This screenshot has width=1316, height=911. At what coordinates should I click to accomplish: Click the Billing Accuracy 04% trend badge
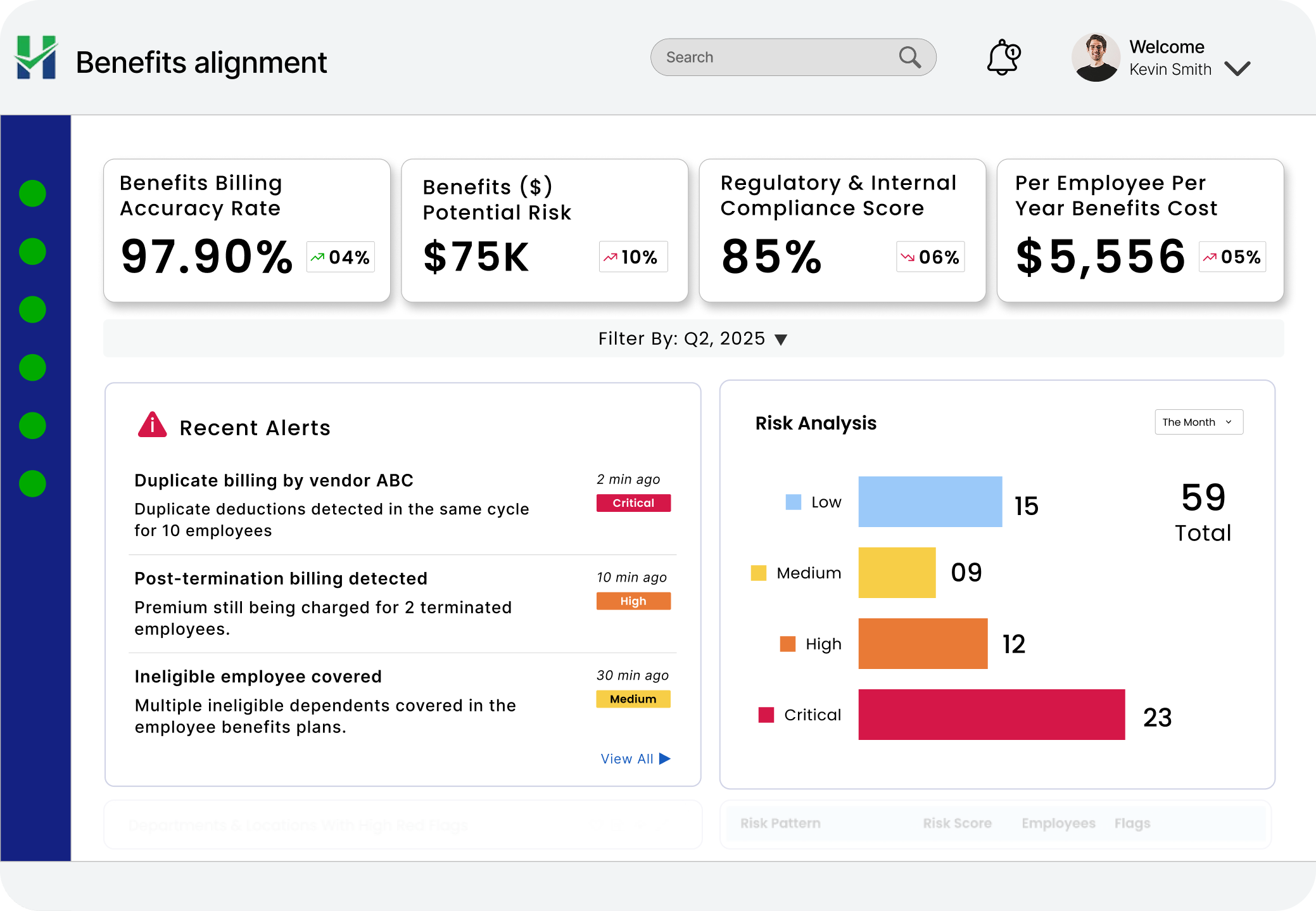point(341,257)
